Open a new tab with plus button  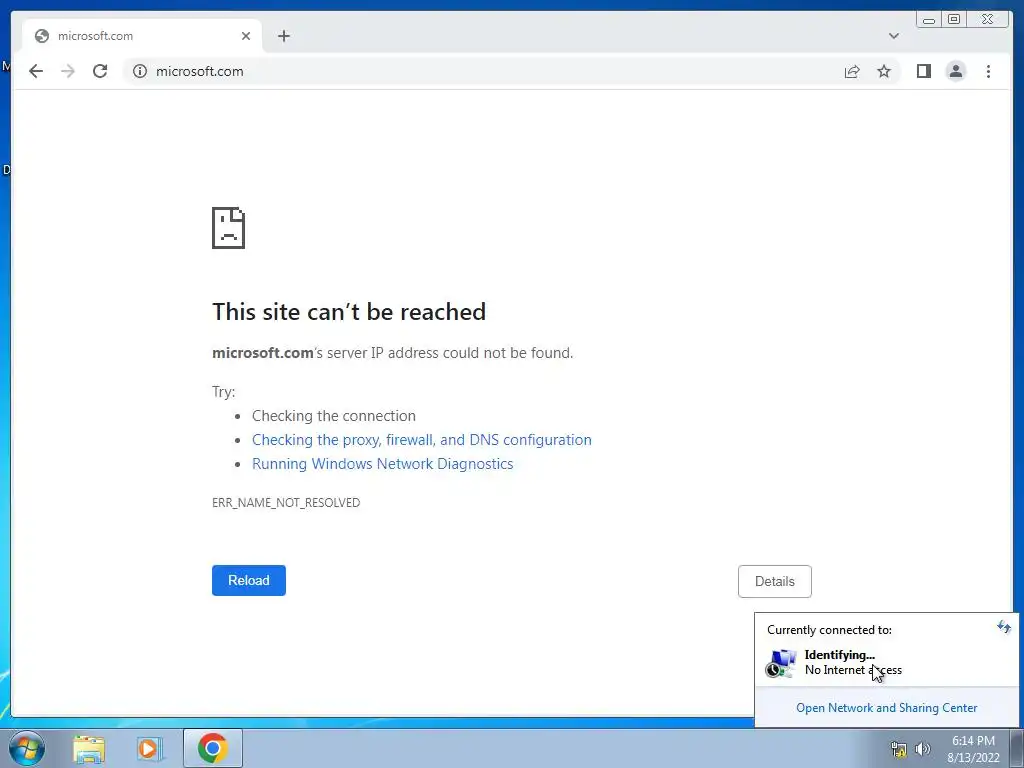(283, 36)
